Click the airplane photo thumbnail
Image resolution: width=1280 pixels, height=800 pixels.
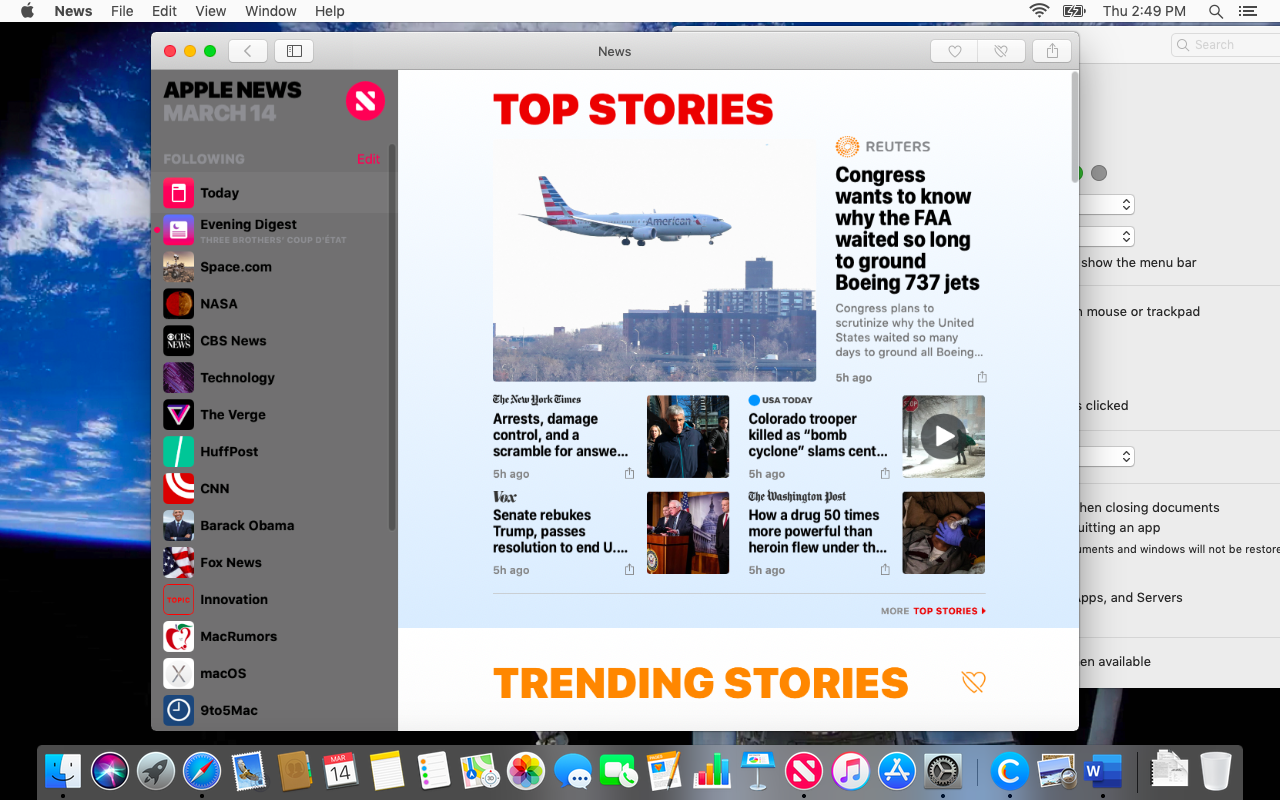[x=654, y=259]
